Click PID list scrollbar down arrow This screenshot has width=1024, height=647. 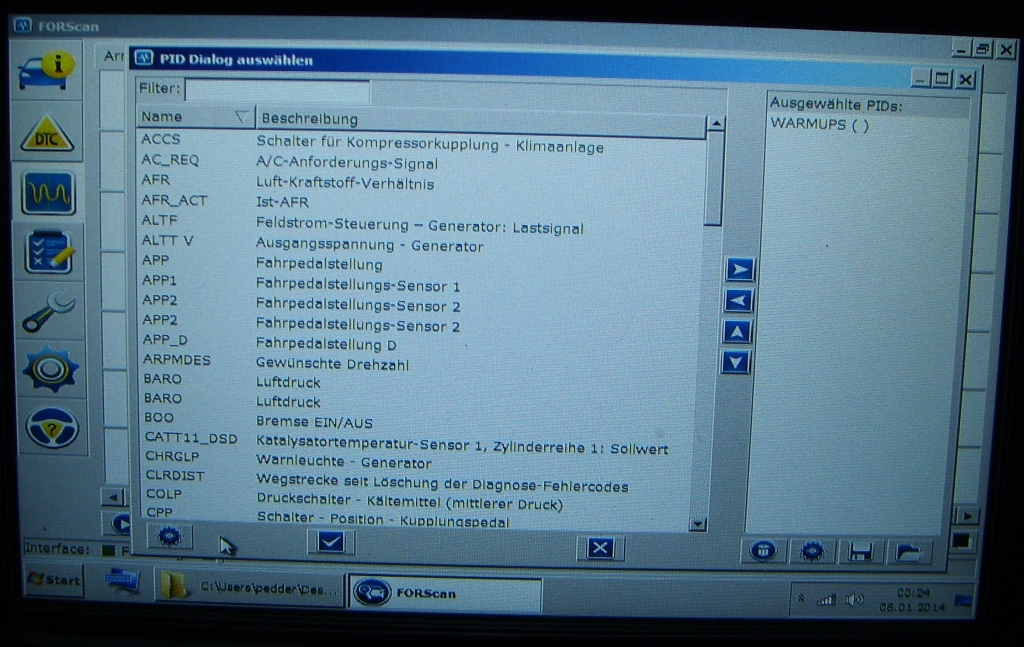tap(698, 524)
